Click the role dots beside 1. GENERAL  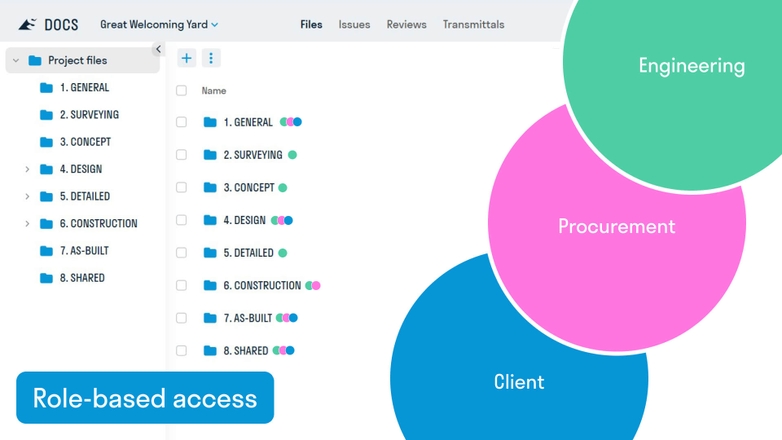pos(291,122)
